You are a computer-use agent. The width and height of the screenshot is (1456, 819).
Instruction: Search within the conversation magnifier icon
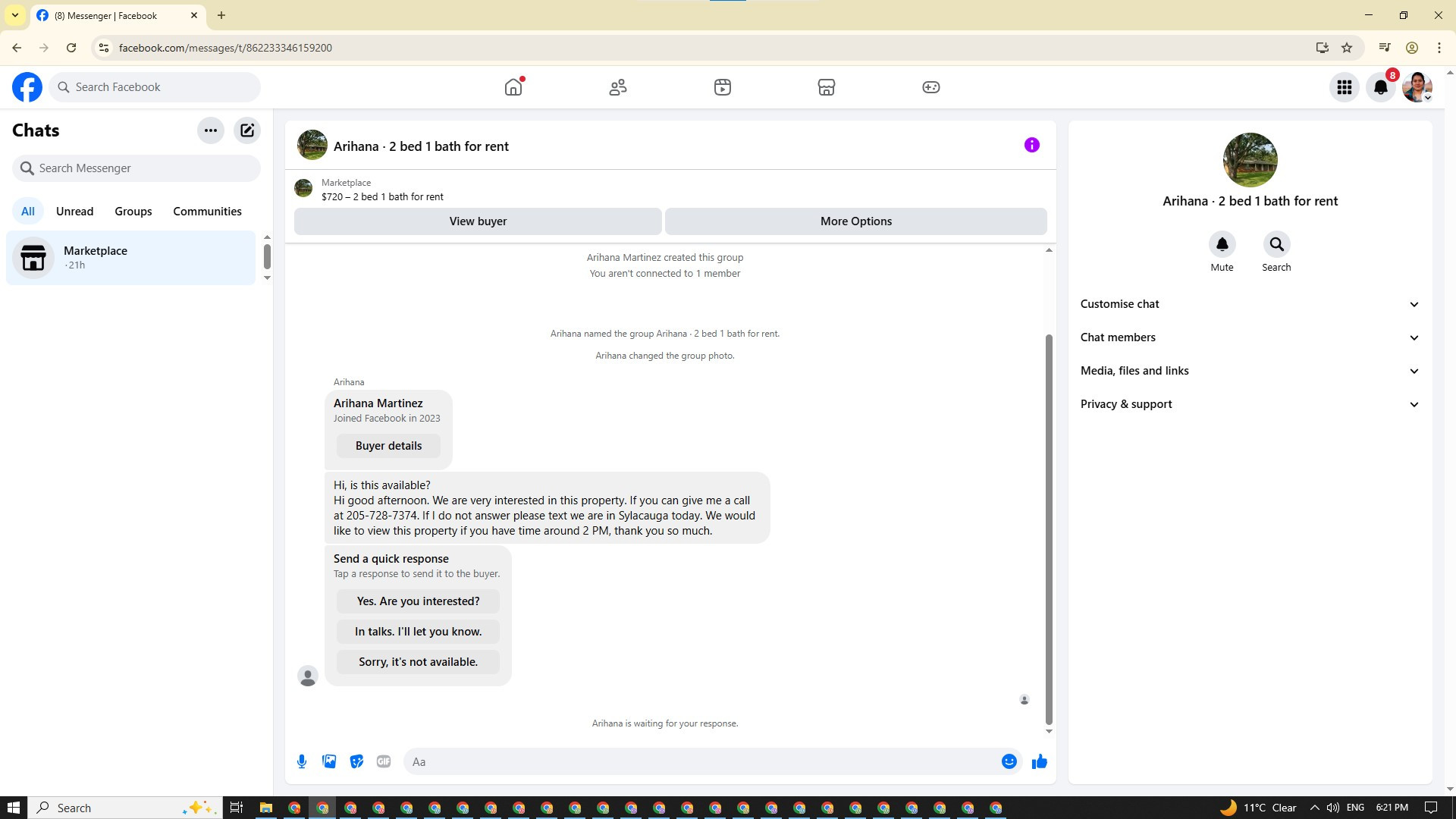tap(1277, 244)
